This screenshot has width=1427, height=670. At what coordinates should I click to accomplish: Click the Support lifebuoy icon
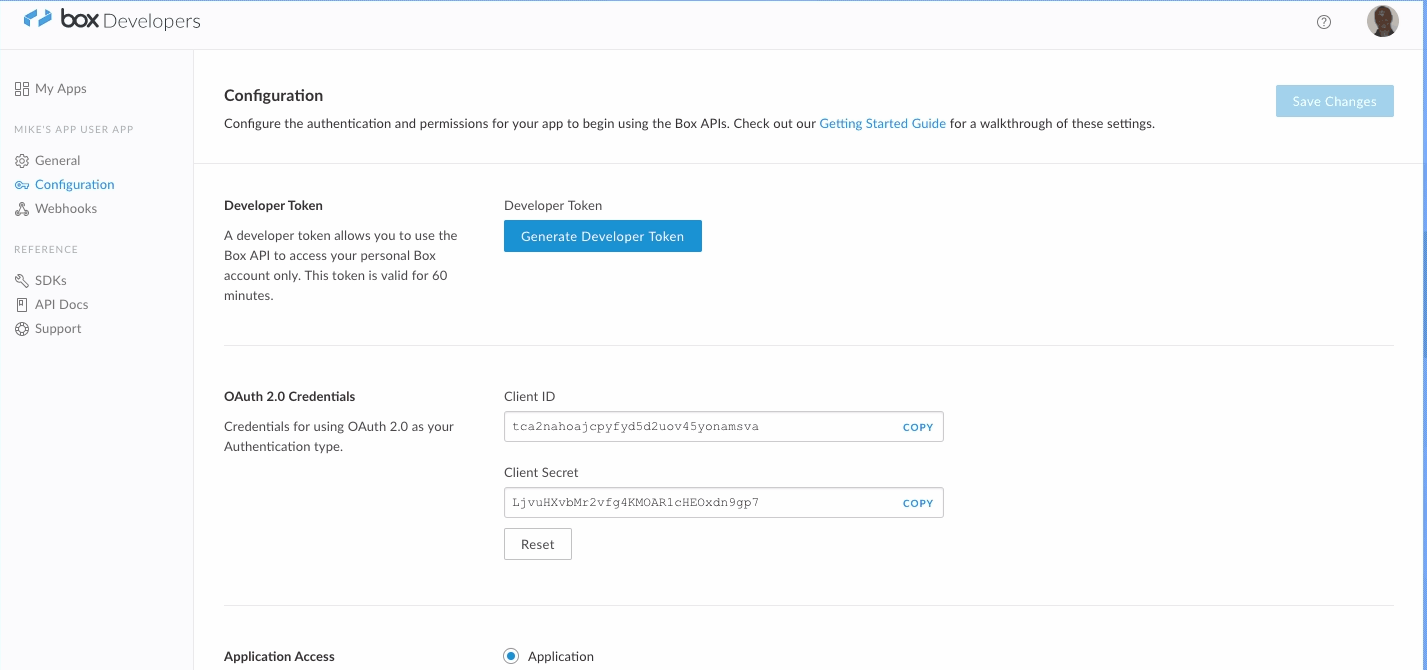(22, 329)
